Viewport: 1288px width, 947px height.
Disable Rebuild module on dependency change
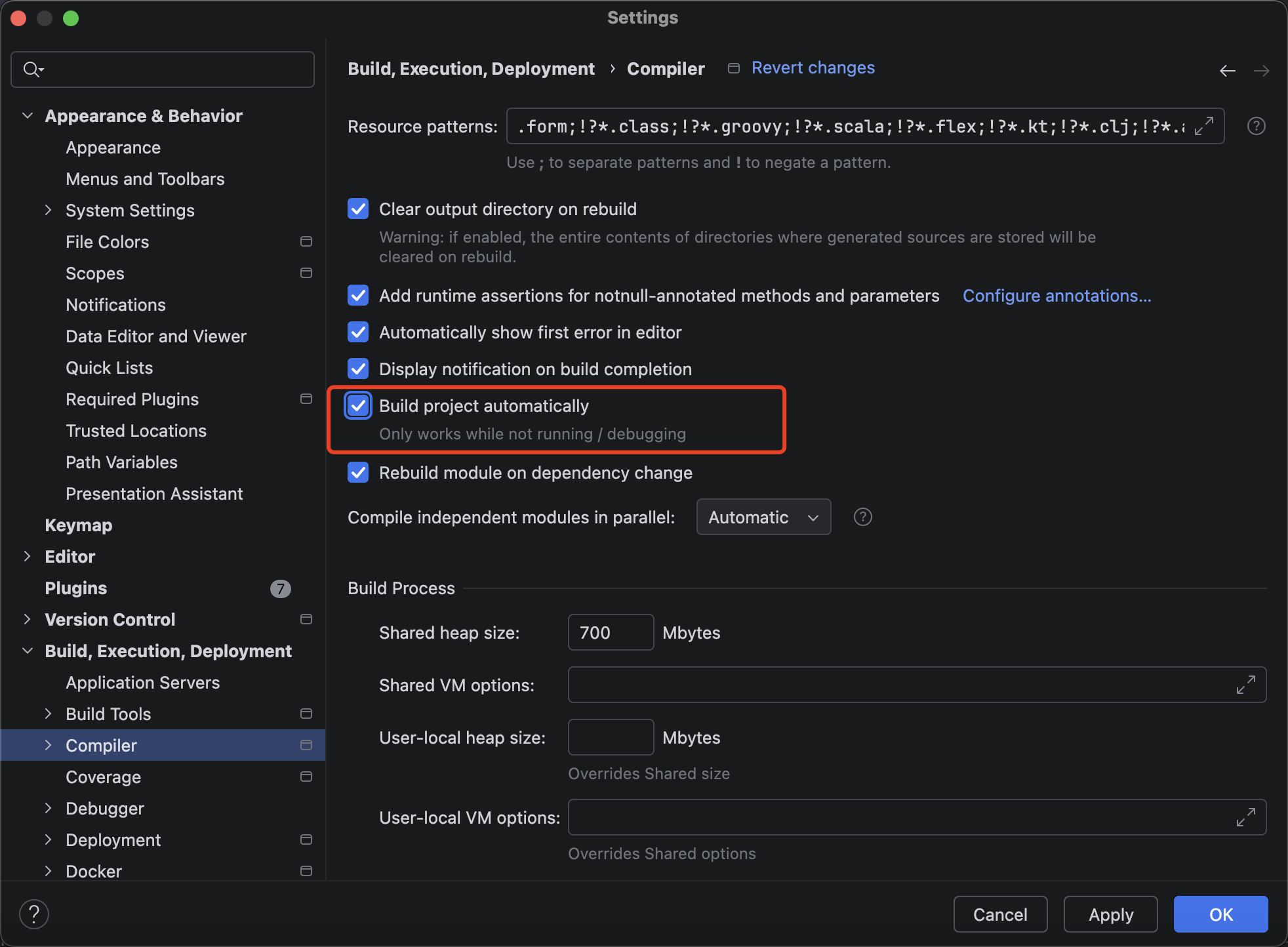coord(358,473)
